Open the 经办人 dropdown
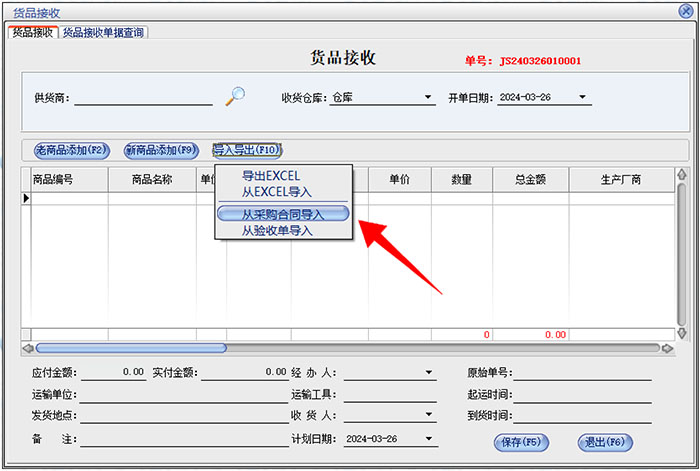The image size is (700, 471). pos(429,374)
